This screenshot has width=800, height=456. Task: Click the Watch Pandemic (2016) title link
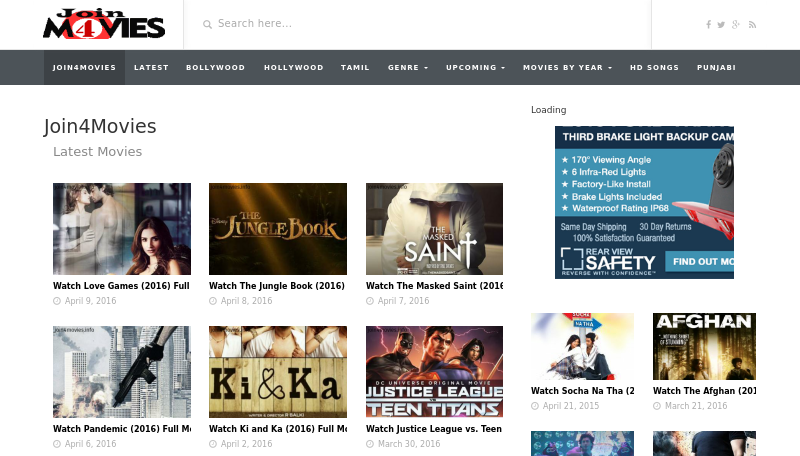122,429
